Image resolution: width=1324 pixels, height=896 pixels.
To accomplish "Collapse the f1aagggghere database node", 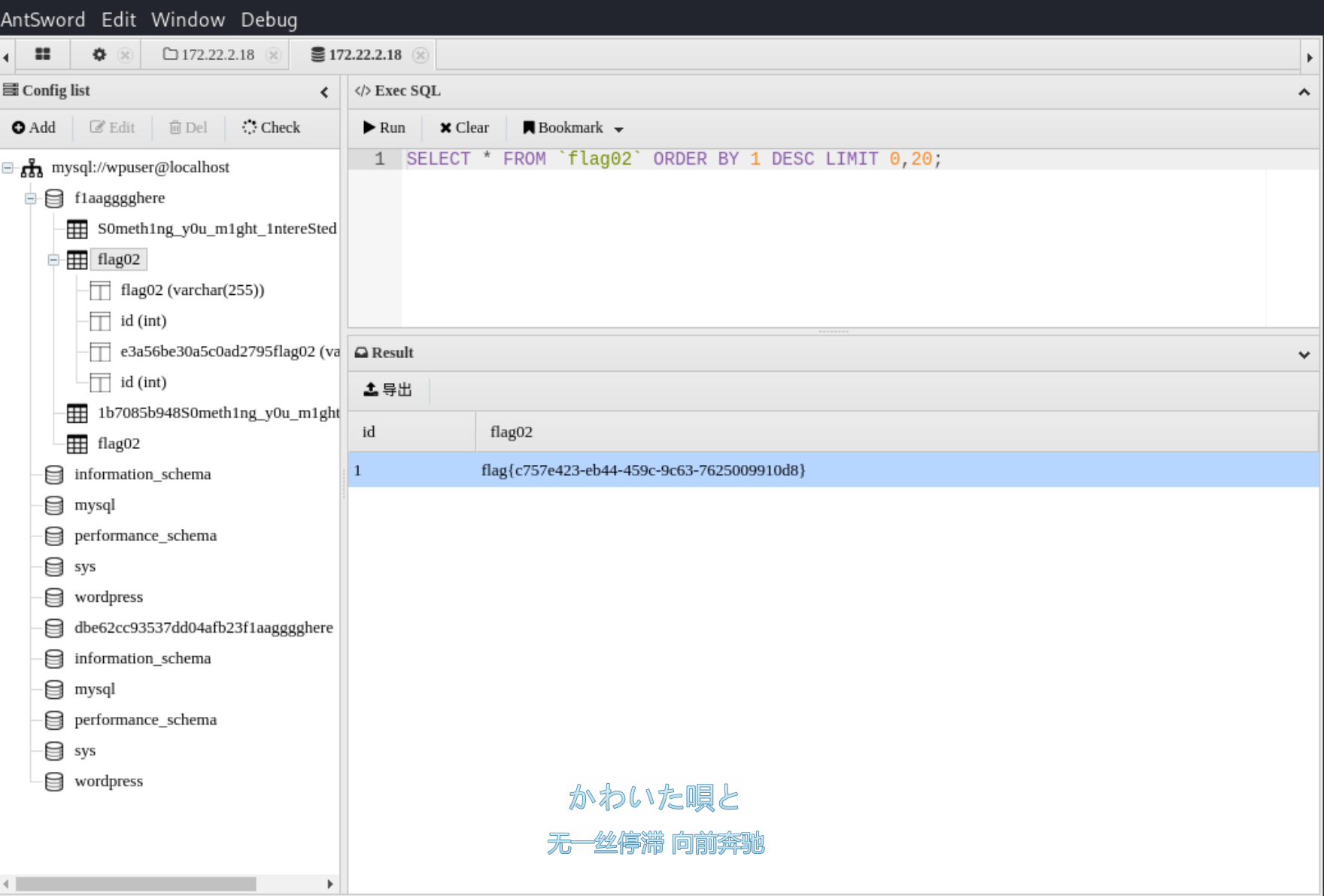I will (31, 199).
